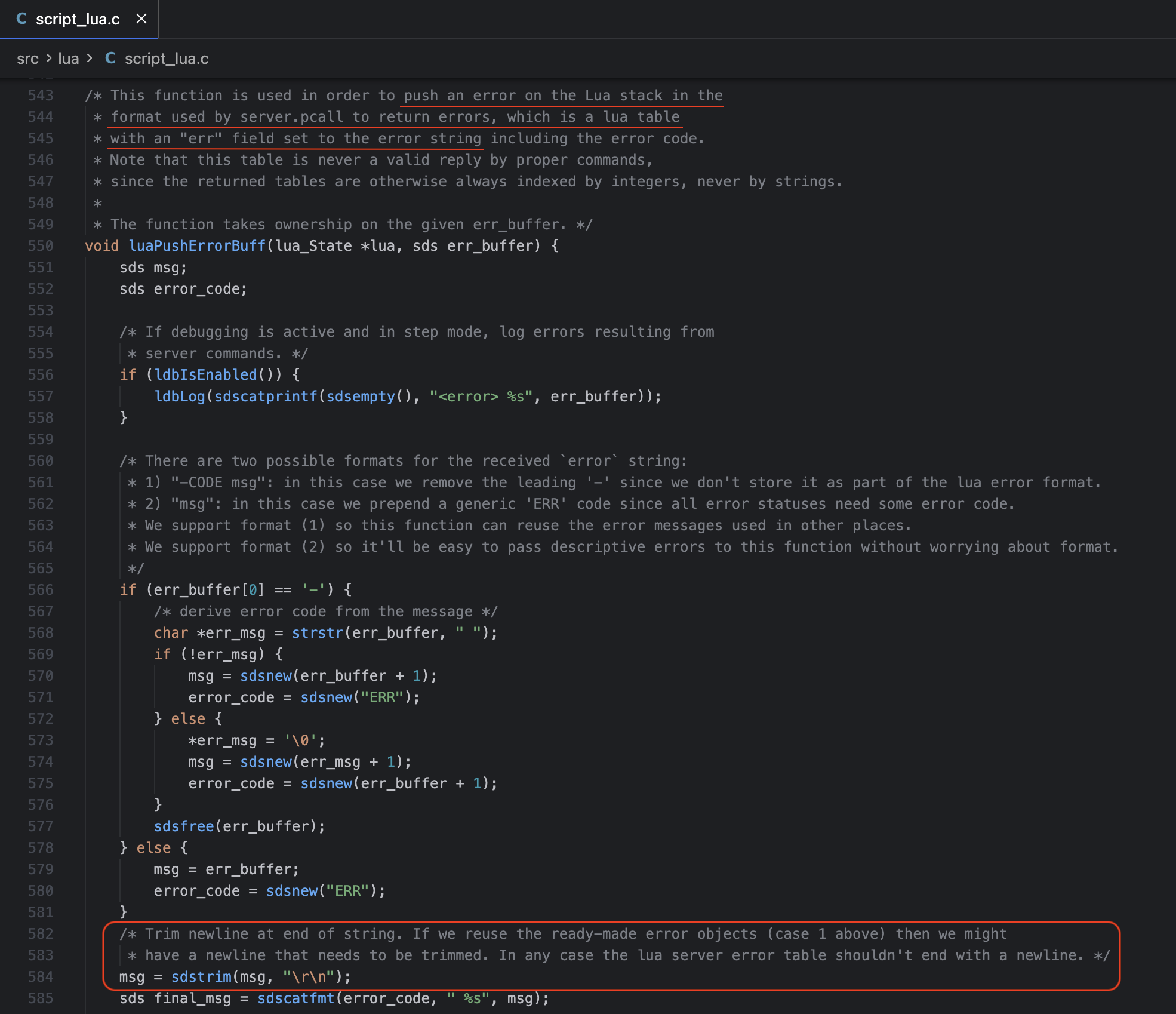Image resolution: width=1176 pixels, height=1014 pixels.
Task: Click the breadcrumb chevron after src
Action: (48, 59)
